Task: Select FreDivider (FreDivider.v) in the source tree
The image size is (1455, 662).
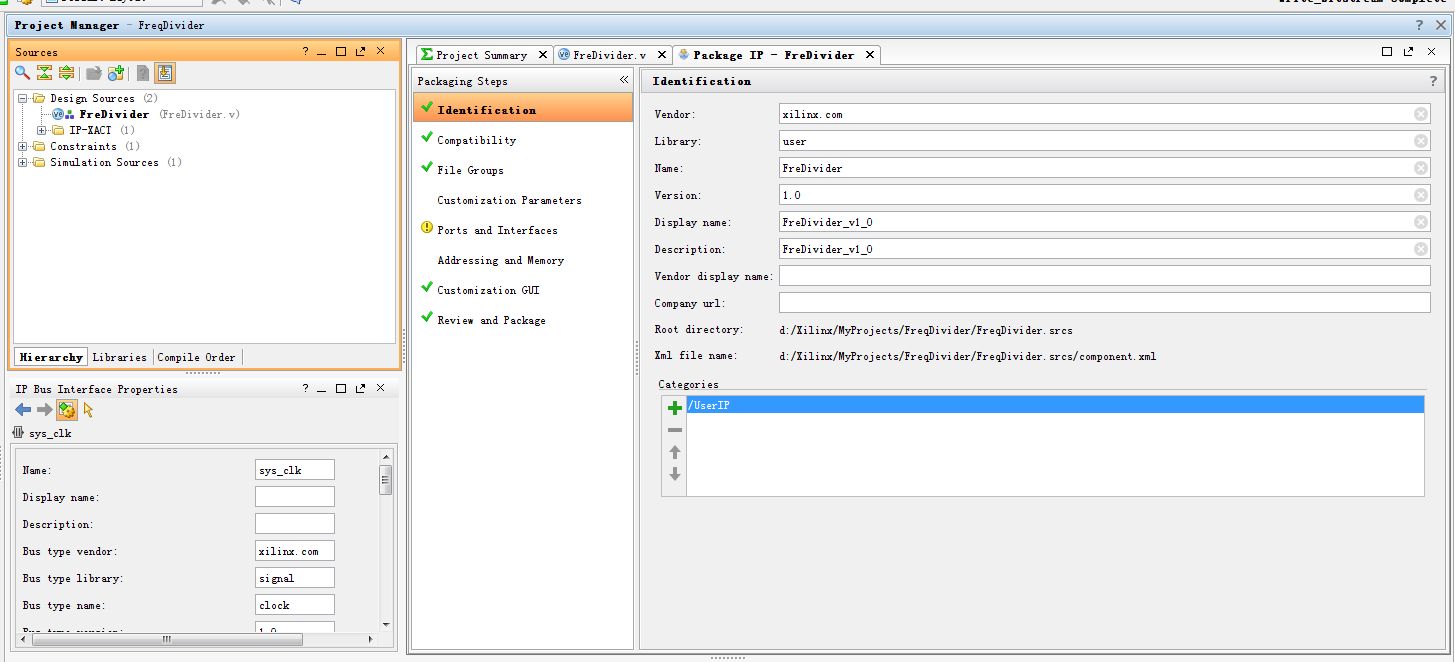Action: click(x=146, y=114)
